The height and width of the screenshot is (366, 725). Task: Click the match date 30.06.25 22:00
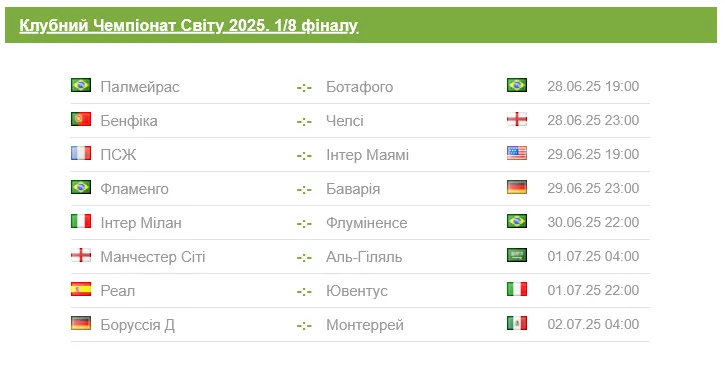[593, 222]
